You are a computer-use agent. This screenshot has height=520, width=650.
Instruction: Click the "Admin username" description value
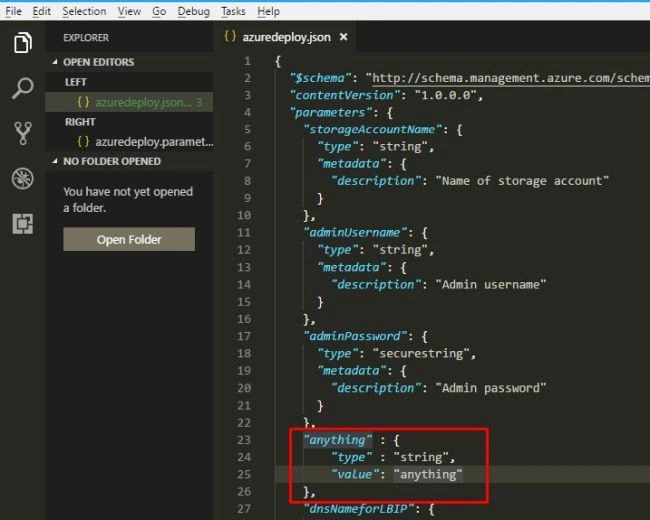(x=491, y=284)
